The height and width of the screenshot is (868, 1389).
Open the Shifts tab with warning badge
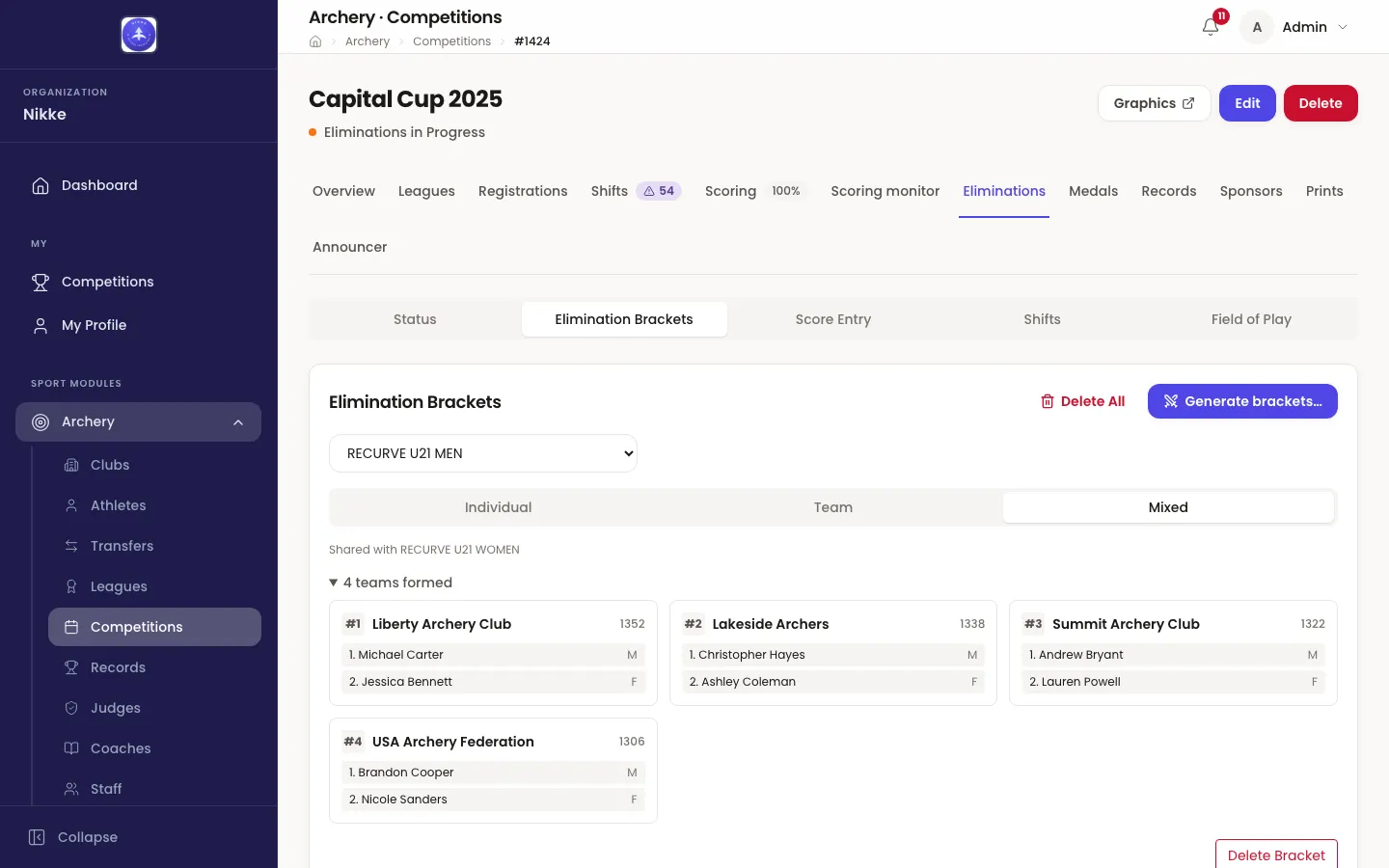[637, 191]
